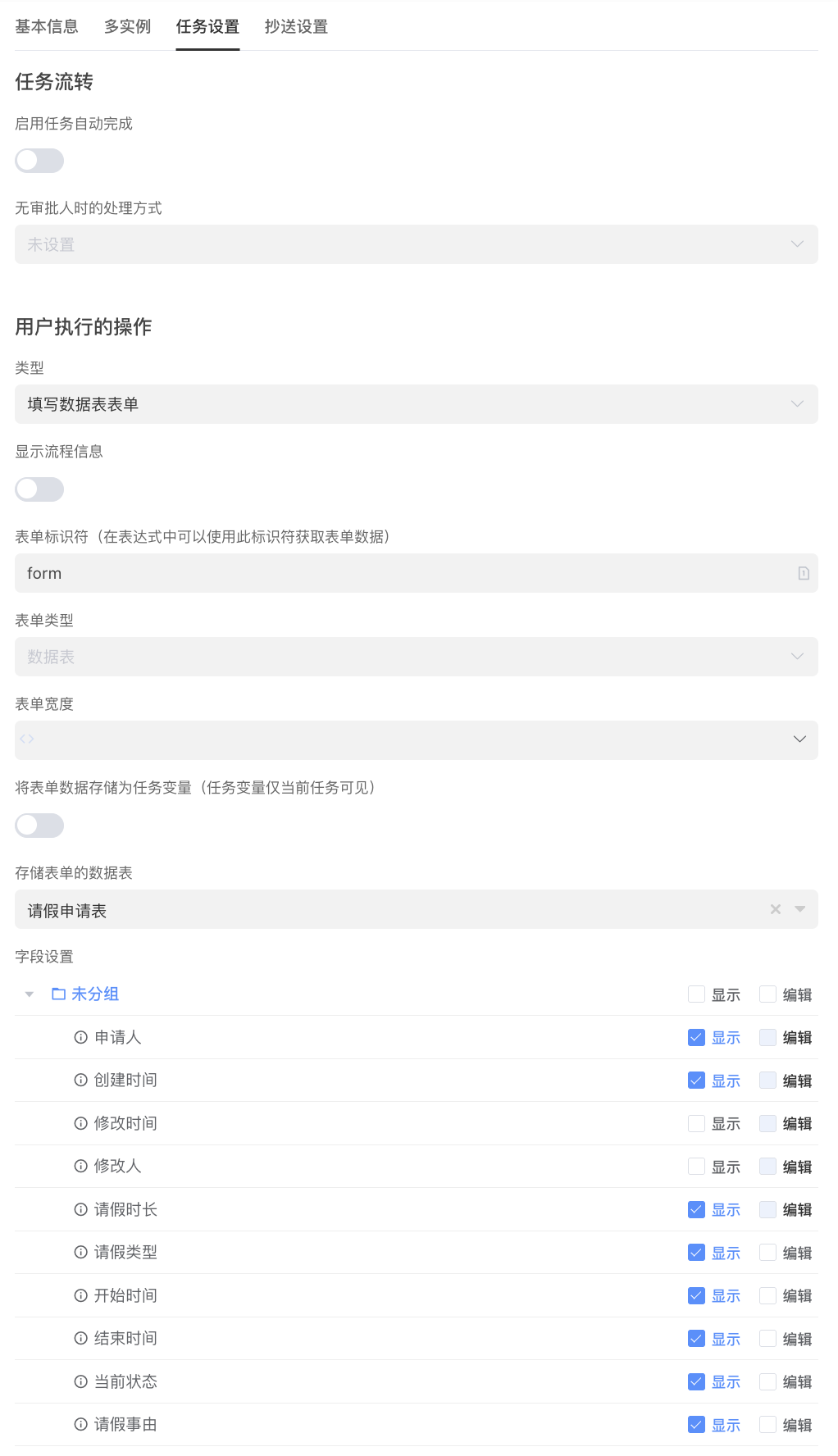Click the info icon next to 请假时长

[80, 1209]
